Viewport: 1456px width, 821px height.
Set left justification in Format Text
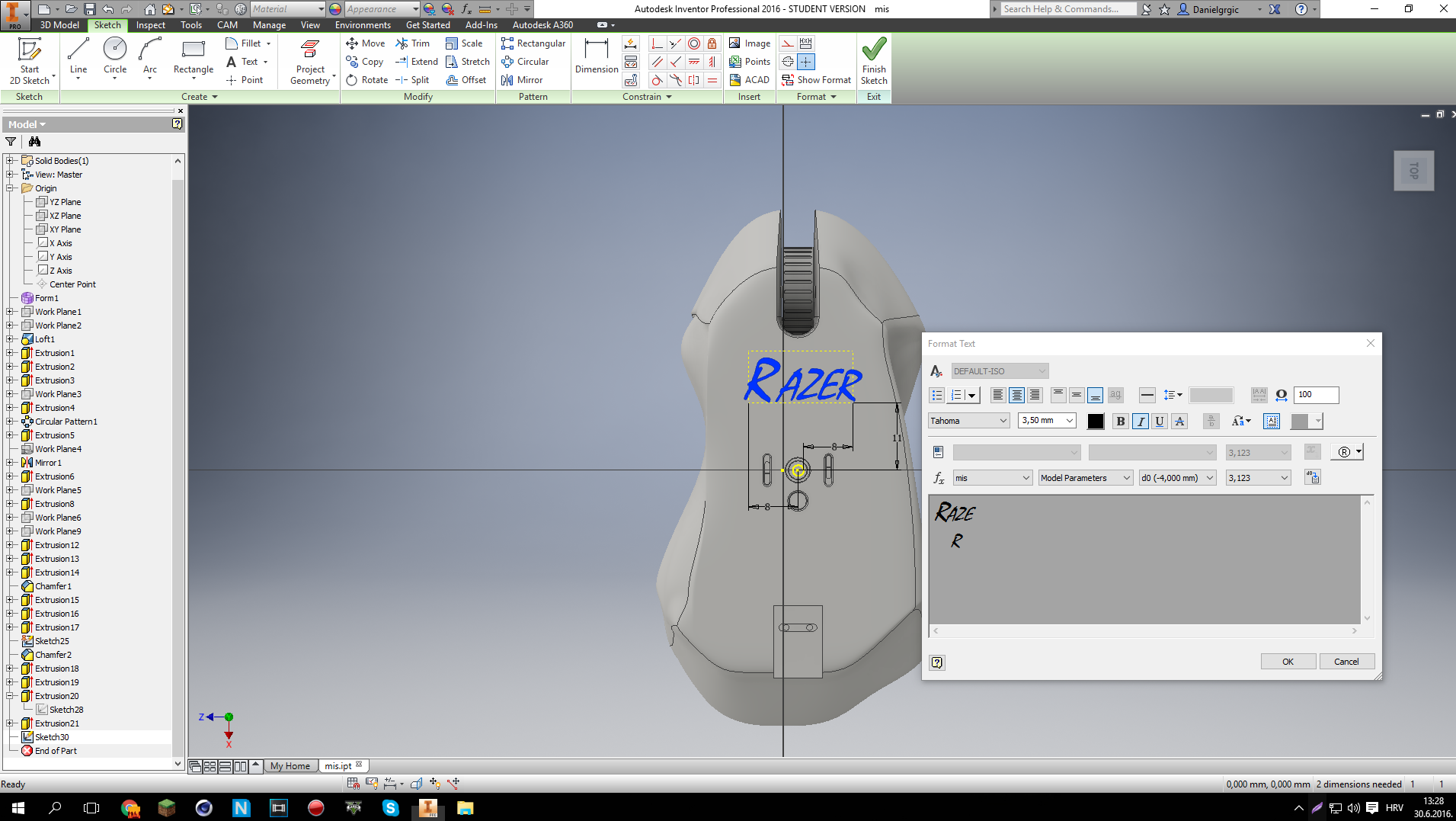998,395
